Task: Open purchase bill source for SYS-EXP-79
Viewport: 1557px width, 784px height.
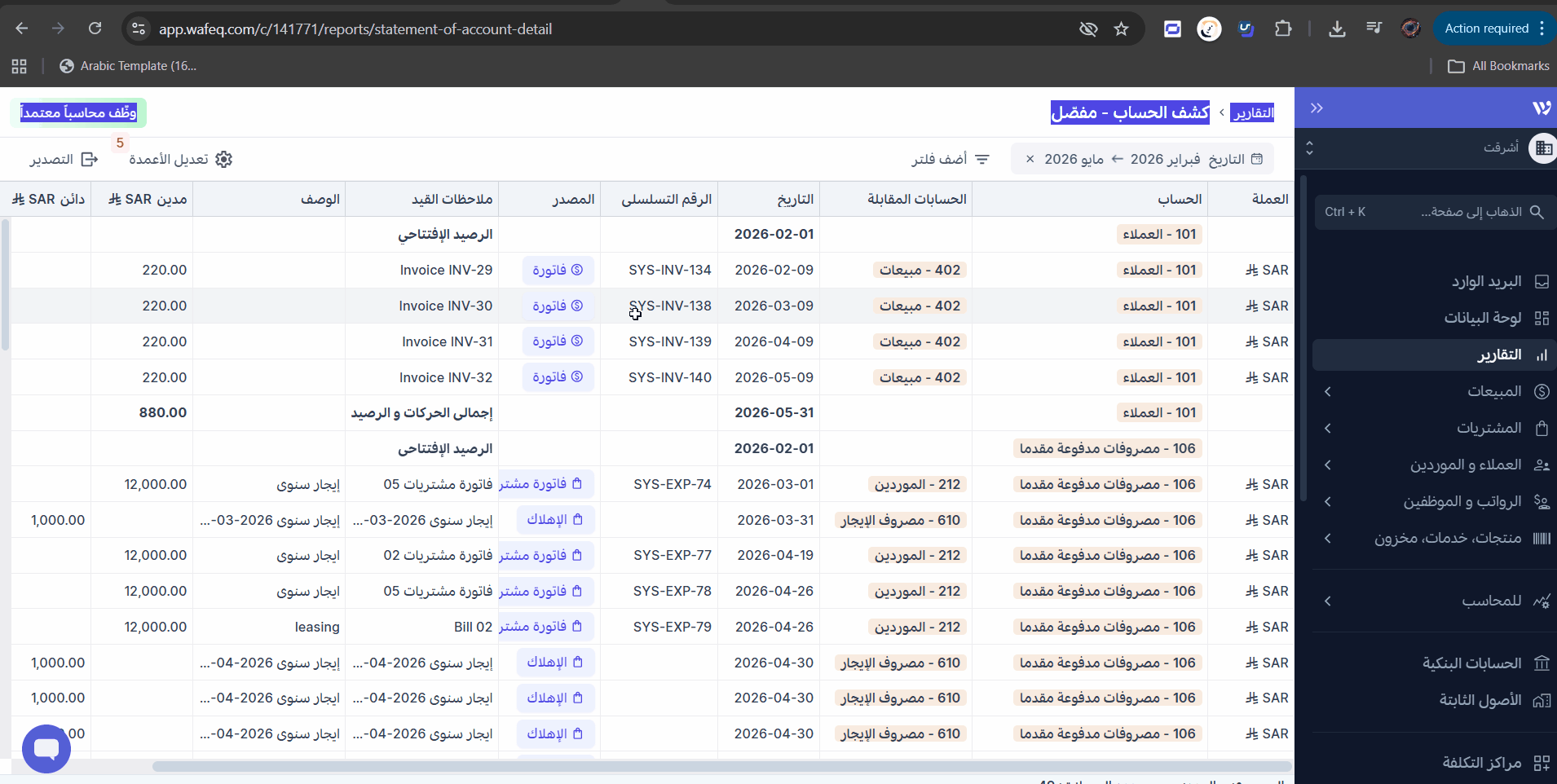Action: (x=548, y=627)
